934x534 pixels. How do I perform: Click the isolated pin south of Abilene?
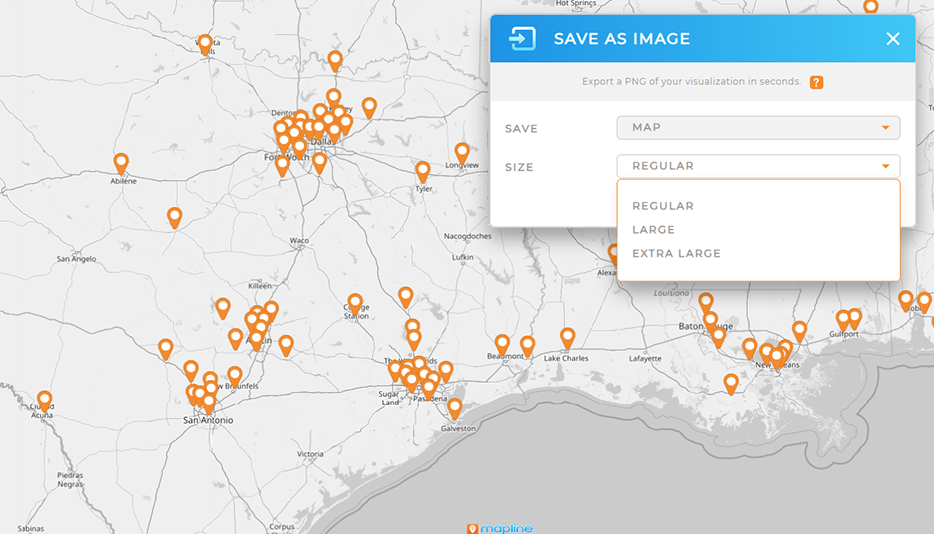pos(175,217)
